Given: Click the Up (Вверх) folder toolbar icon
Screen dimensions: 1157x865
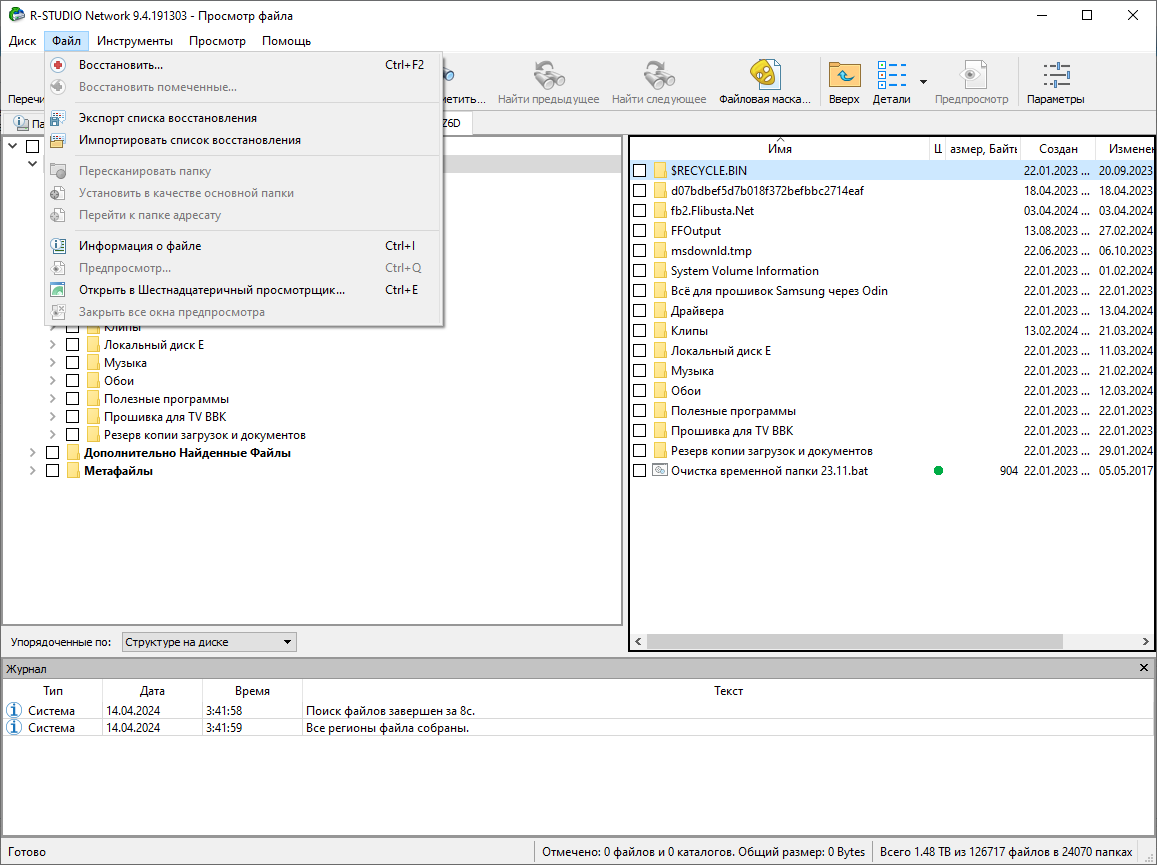Looking at the screenshot, I should tap(844, 75).
